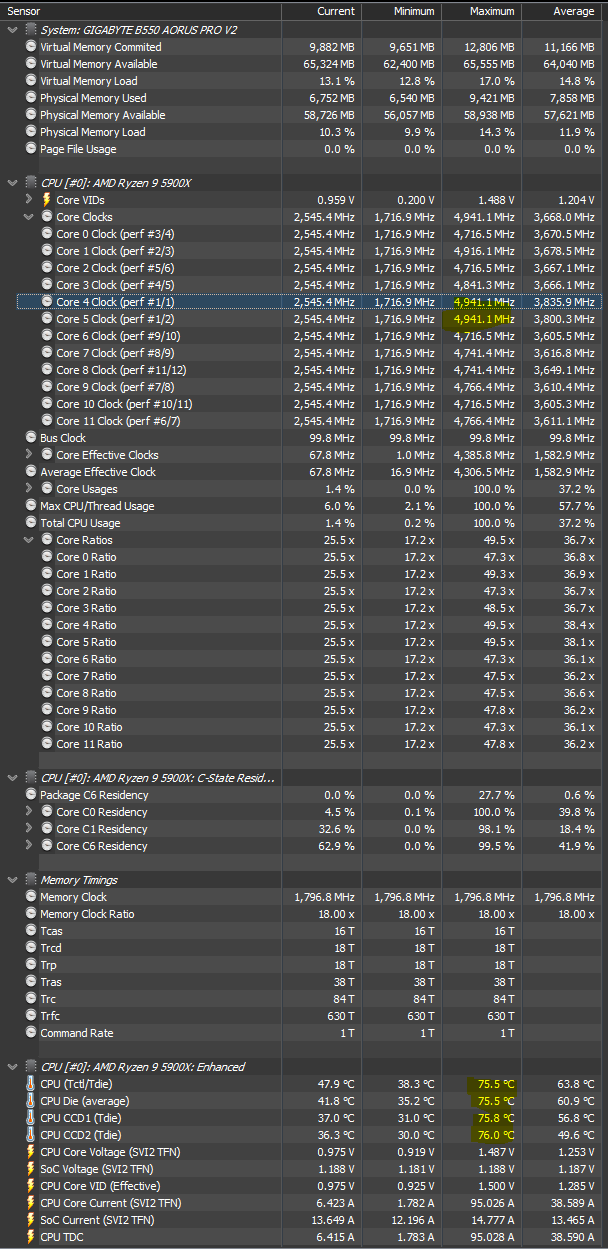This screenshot has height=1249, width=608.
Task: Expand the Core Usages row
Action: click(29, 489)
